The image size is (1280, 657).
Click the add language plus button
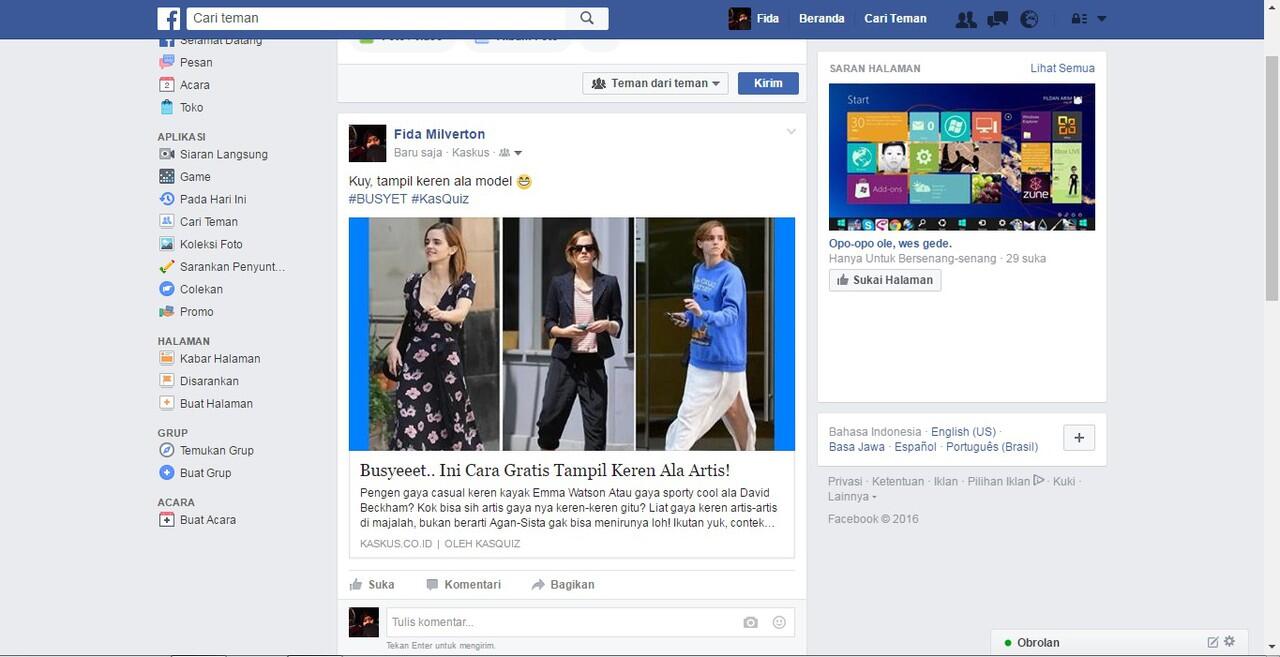(1079, 438)
